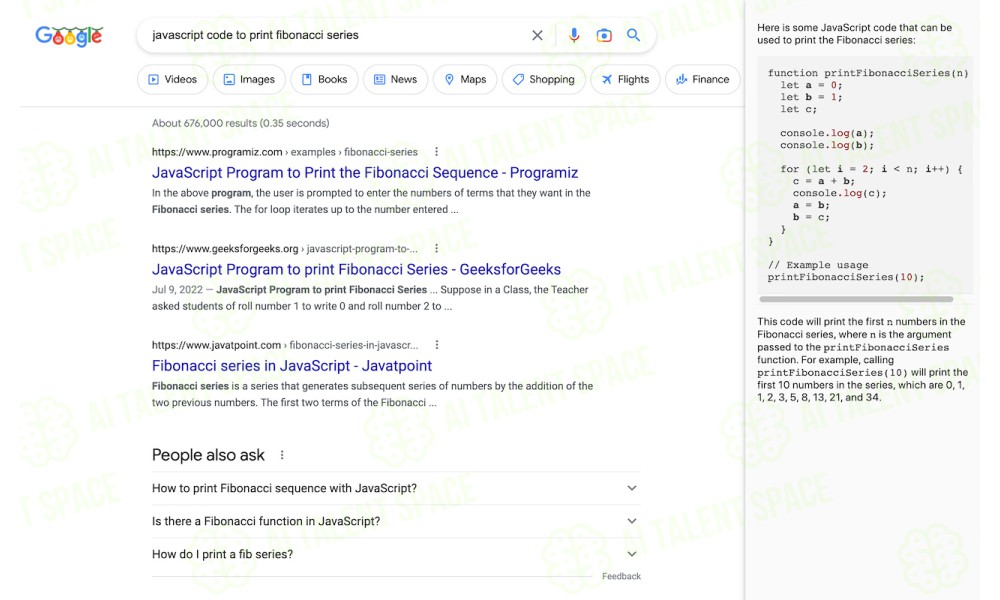Clear the search box with the X icon
The width and height of the screenshot is (1000, 600).
[537, 35]
